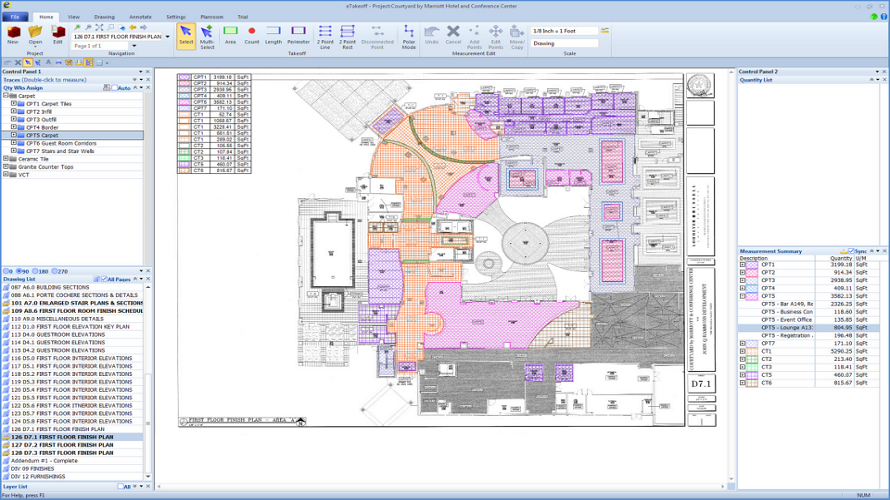Expand the CPT1 row in Measurement Summary
The height and width of the screenshot is (500, 890).
(742, 264)
